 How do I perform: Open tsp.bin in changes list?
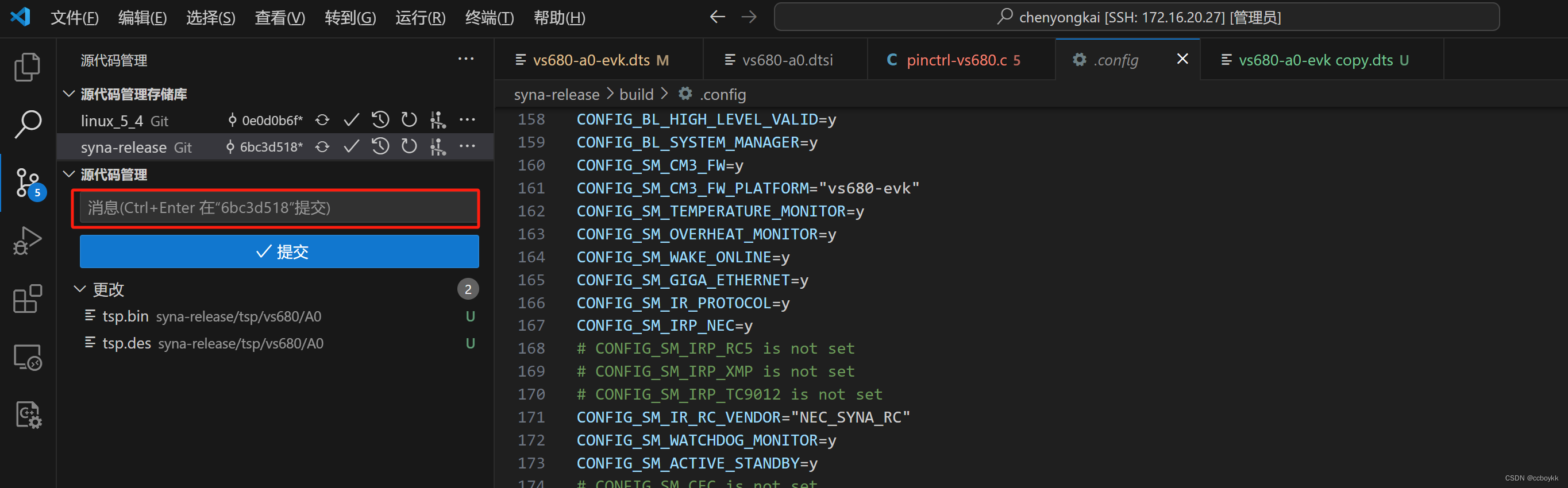(x=279, y=316)
